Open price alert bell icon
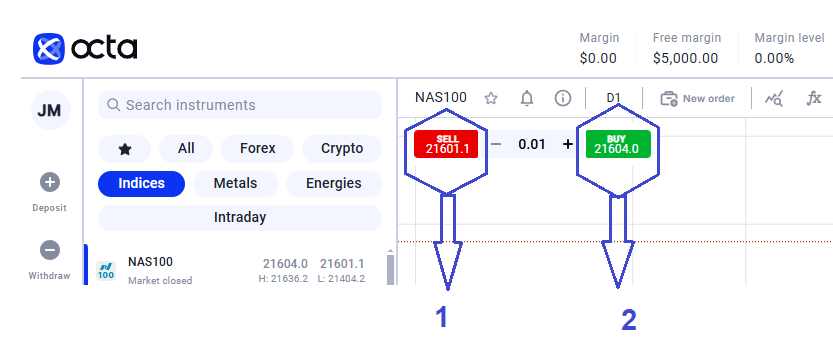Screen dimensions: 833x362 526,98
